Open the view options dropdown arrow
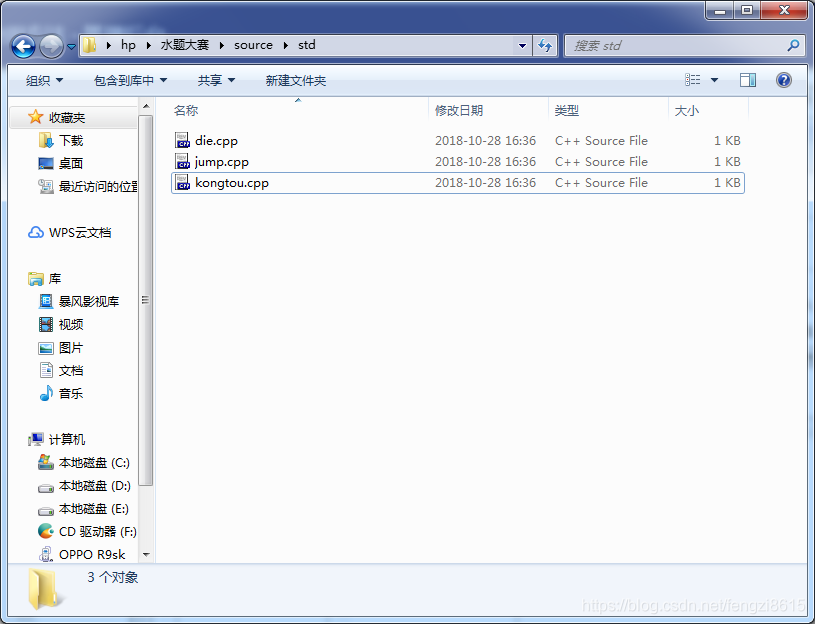 pos(714,80)
